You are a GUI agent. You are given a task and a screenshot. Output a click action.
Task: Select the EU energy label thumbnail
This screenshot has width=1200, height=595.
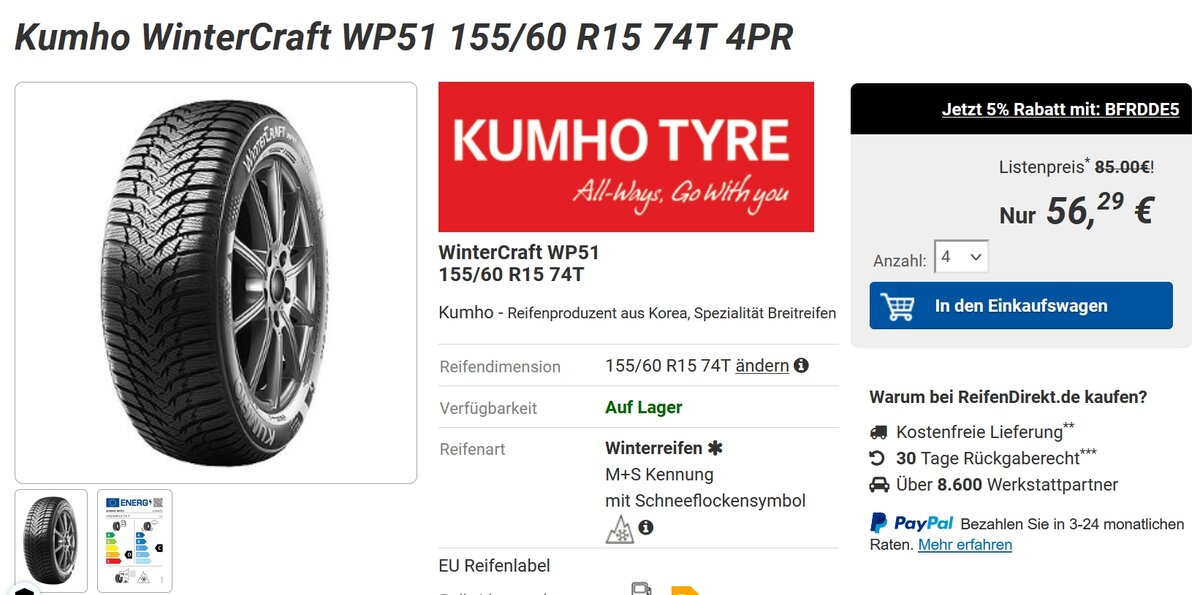[x=135, y=541]
